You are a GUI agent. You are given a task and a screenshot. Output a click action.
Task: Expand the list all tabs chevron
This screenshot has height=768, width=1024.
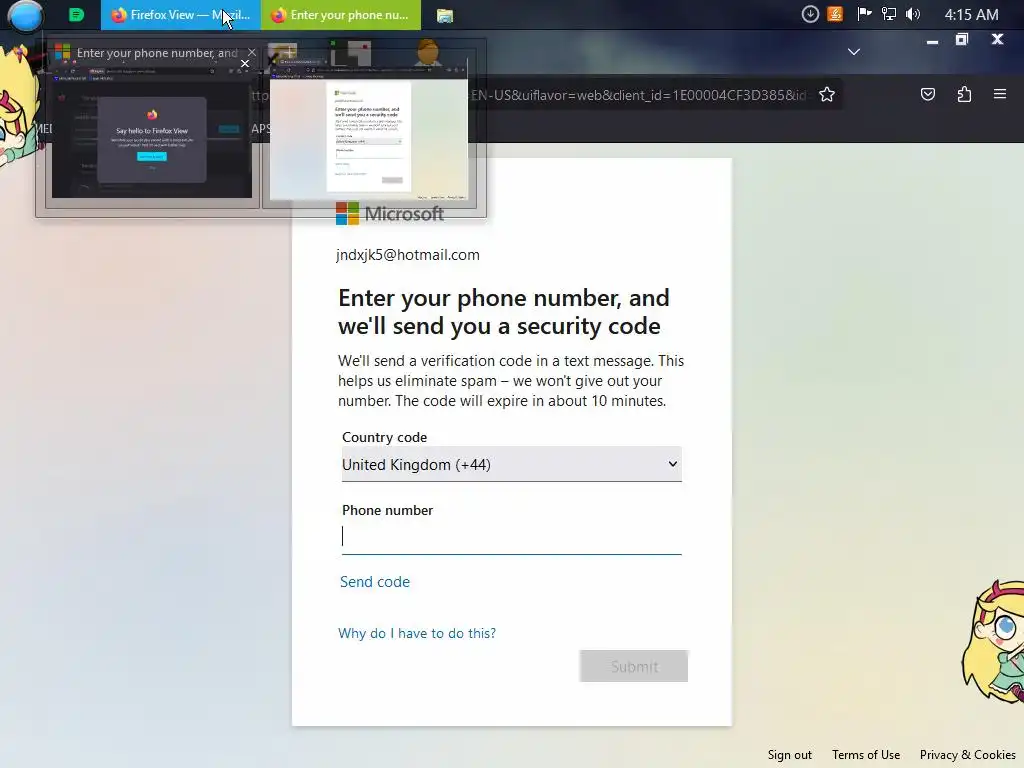point(854,52)
